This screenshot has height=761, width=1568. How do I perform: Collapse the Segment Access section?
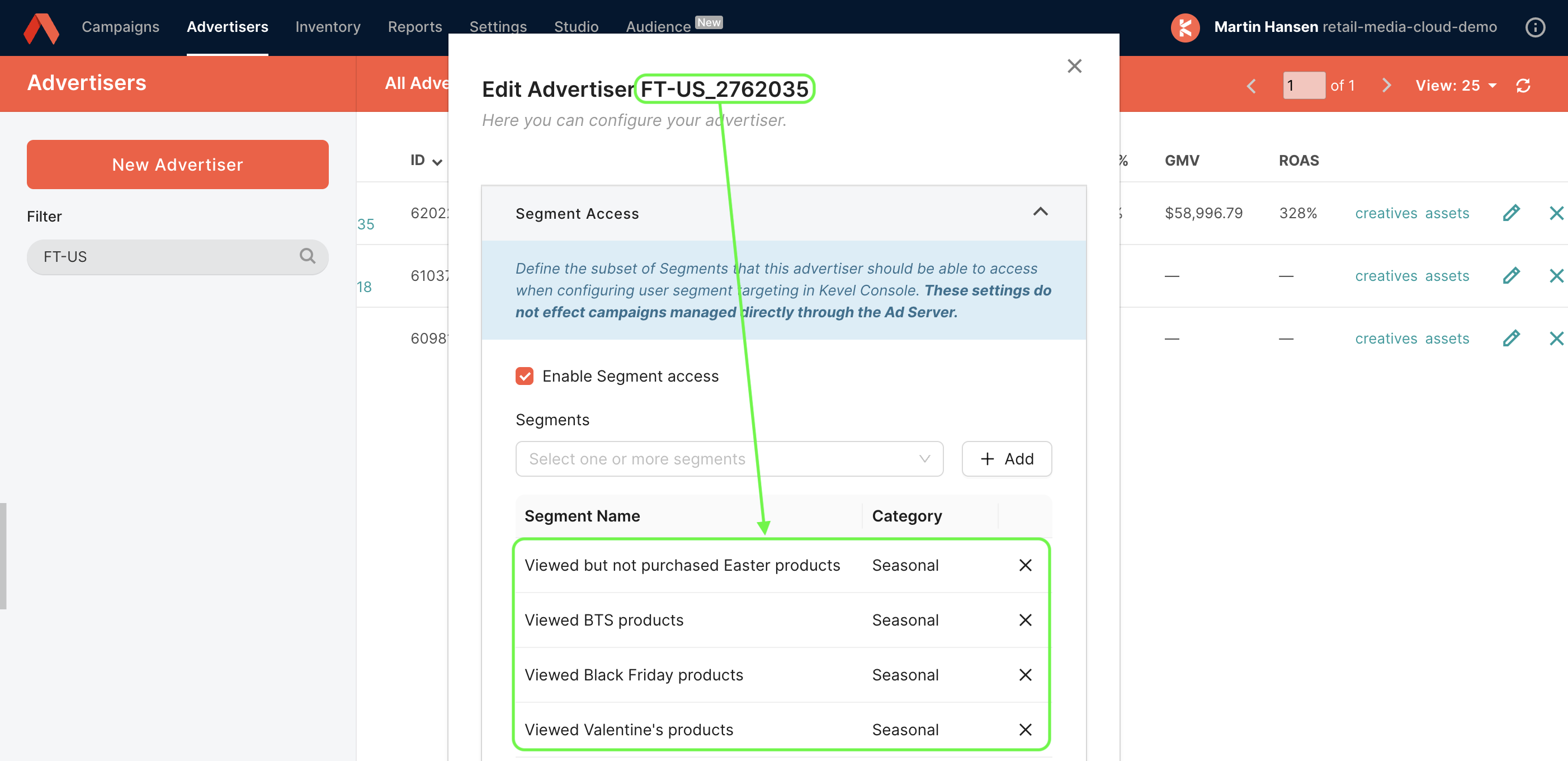pyautogui.click(x=1040, y=212)
